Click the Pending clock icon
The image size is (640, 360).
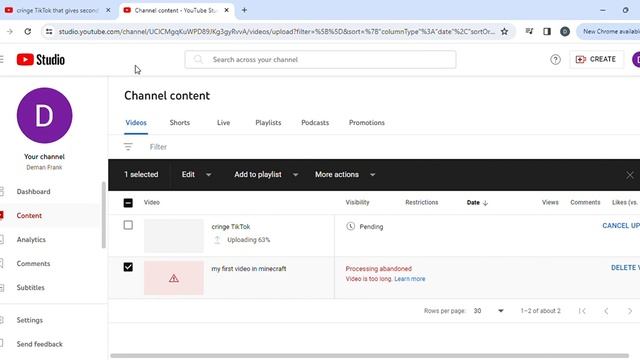tap(350, 226)
